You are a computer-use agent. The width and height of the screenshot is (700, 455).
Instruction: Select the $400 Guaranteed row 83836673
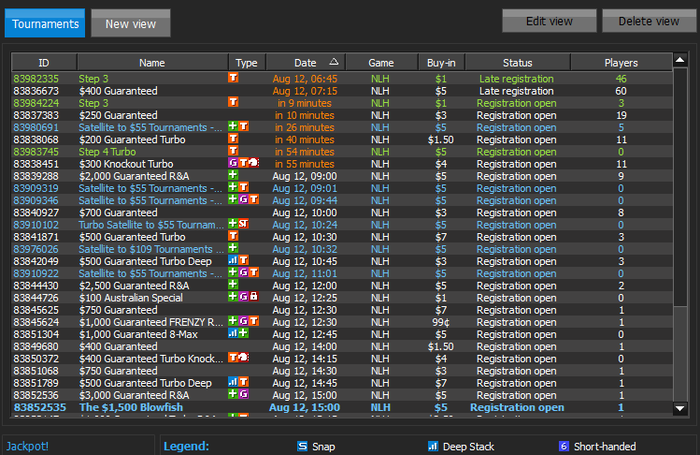coord(342,91)
